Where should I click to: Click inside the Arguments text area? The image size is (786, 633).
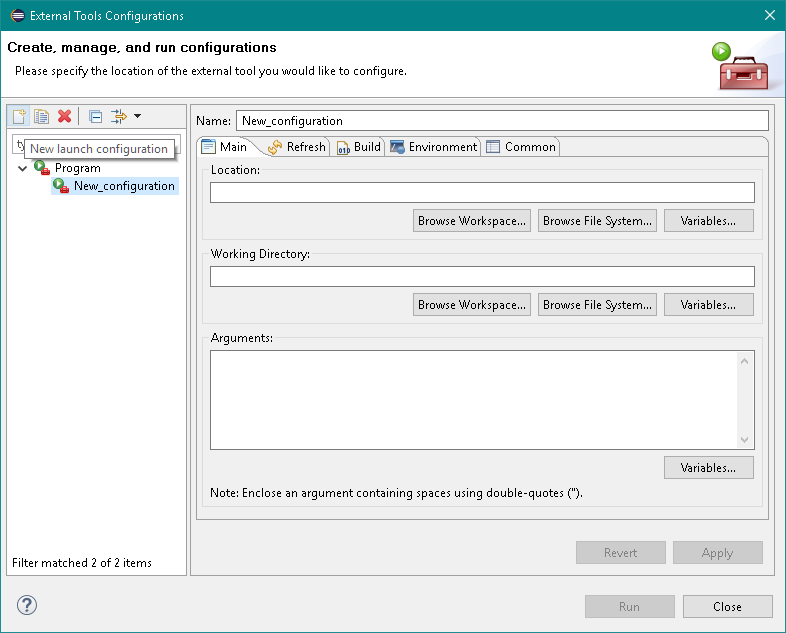point(474,400)
